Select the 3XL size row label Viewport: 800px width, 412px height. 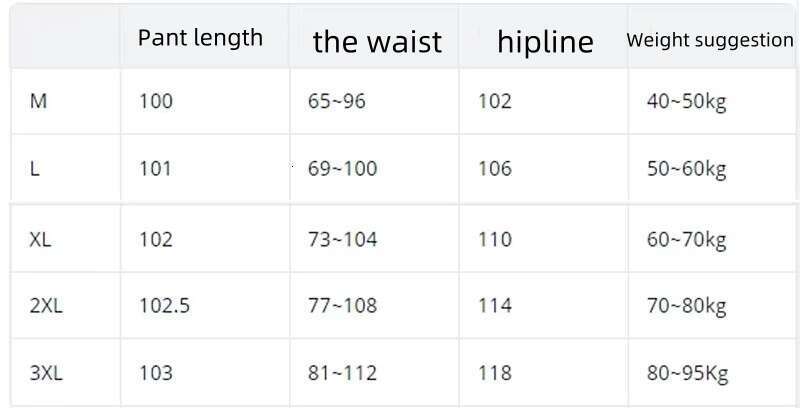coord(46,373)
